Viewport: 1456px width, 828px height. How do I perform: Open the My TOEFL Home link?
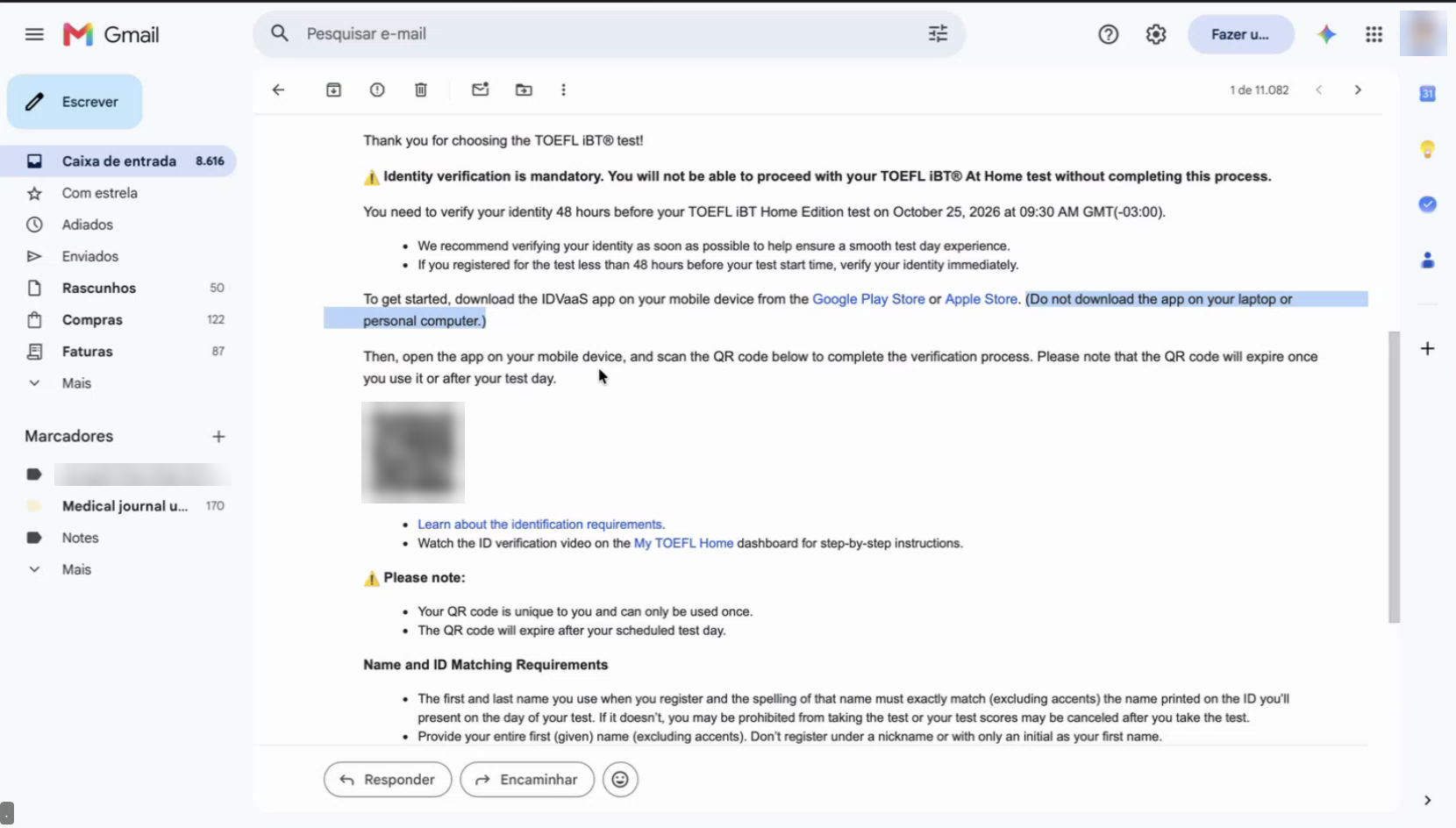(x=683, y=543)
